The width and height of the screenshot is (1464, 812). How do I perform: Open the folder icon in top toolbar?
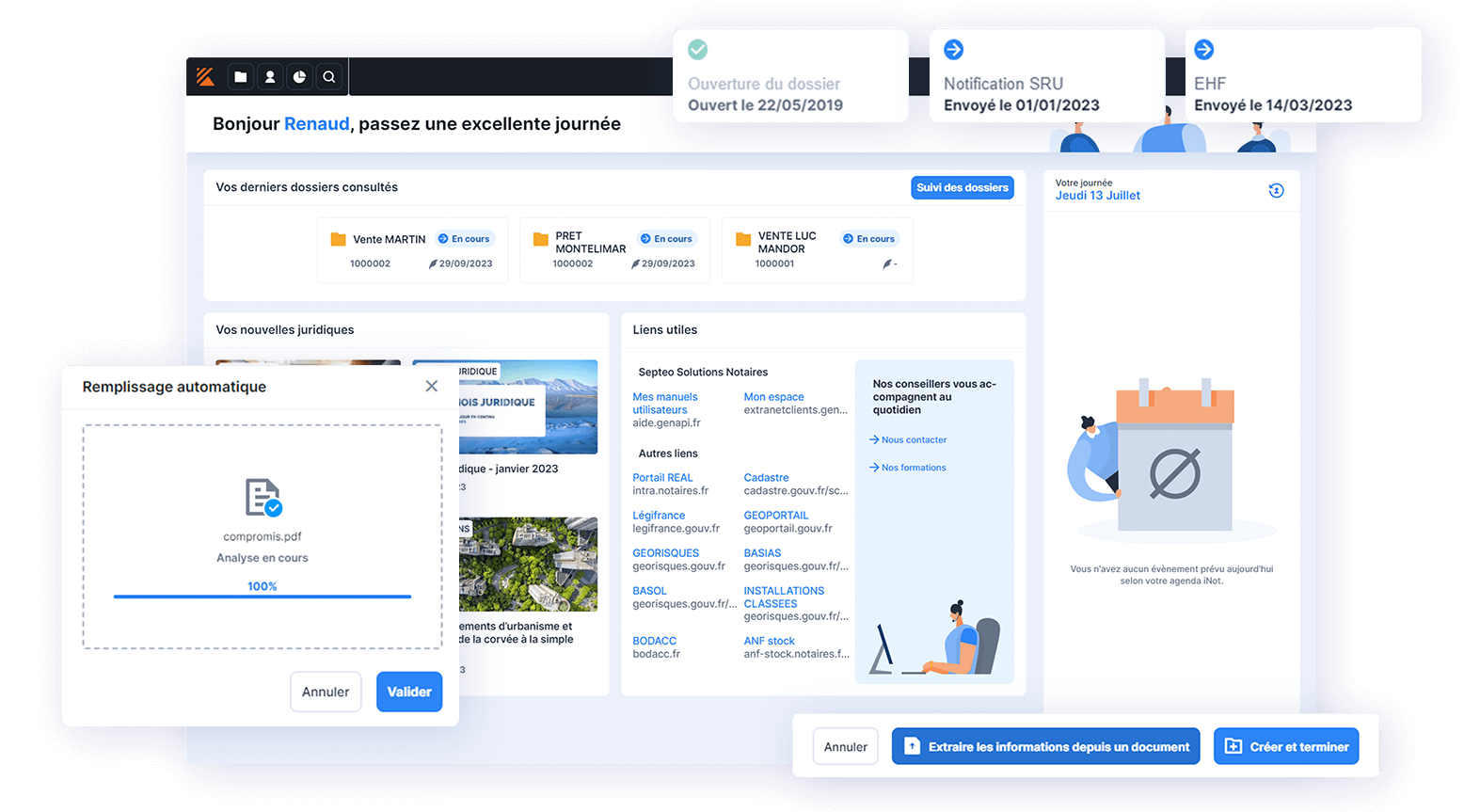click(241, 77)
